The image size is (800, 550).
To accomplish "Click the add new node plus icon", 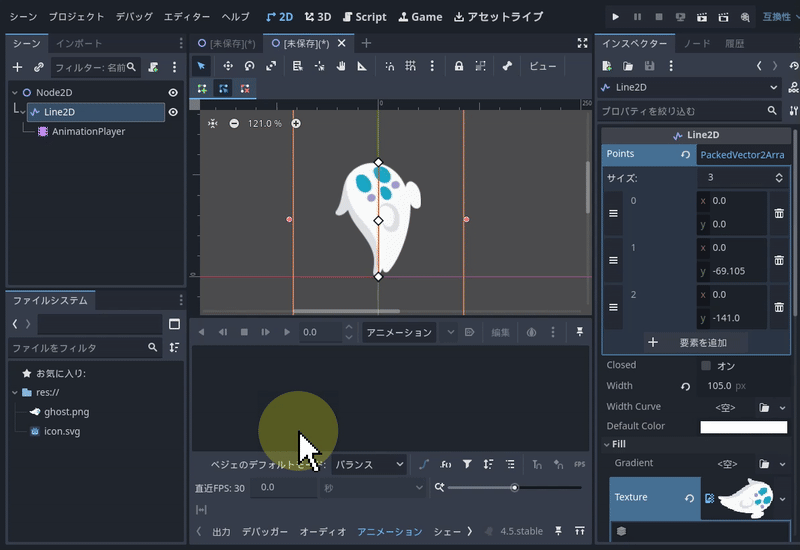I will [x=17, y=67].
